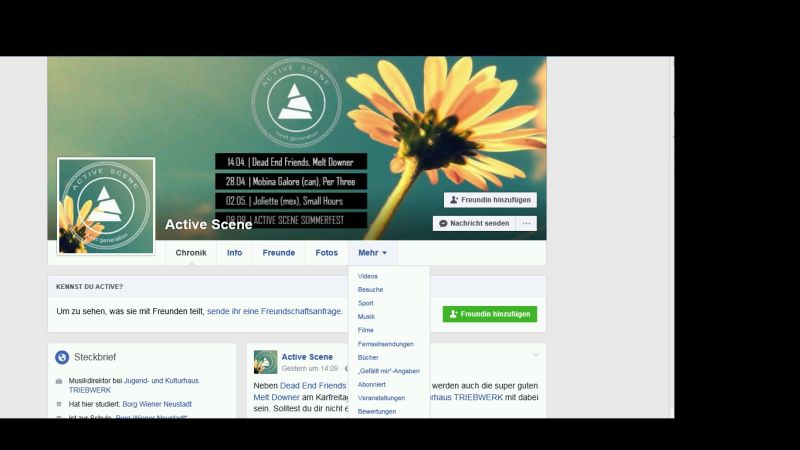Switch to the Freunde tab
Viewport: 800px width, 450px height.
coord(279,253)
